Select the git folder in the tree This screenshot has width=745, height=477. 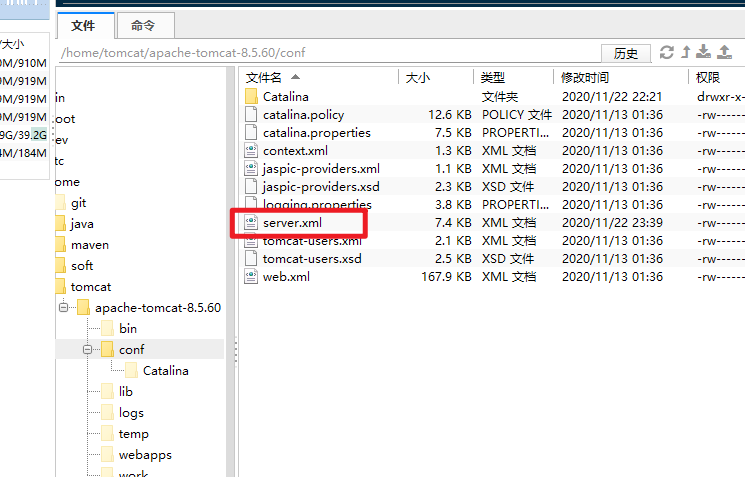pyautogui.click(x=78, y=203)
